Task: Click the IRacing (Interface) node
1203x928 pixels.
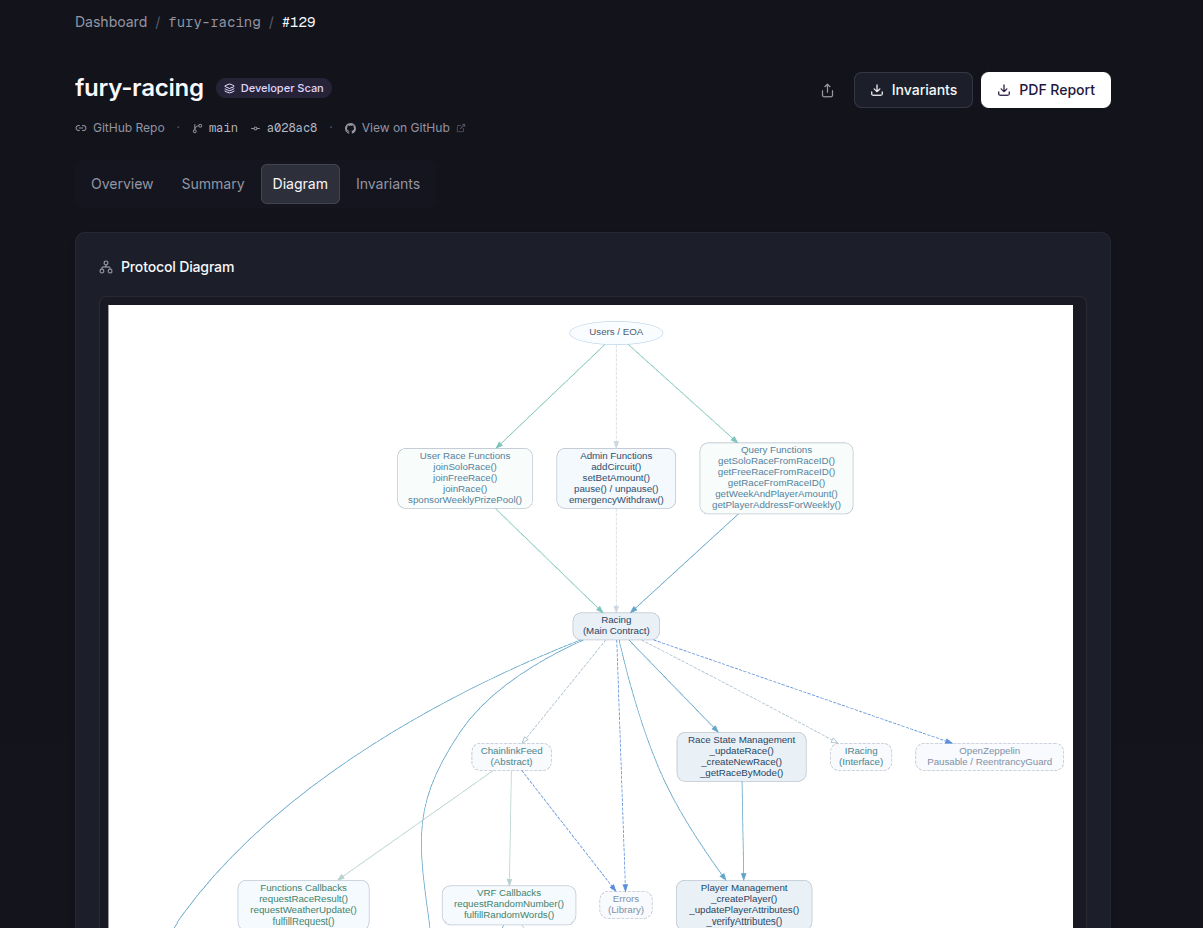Action: 860,757
